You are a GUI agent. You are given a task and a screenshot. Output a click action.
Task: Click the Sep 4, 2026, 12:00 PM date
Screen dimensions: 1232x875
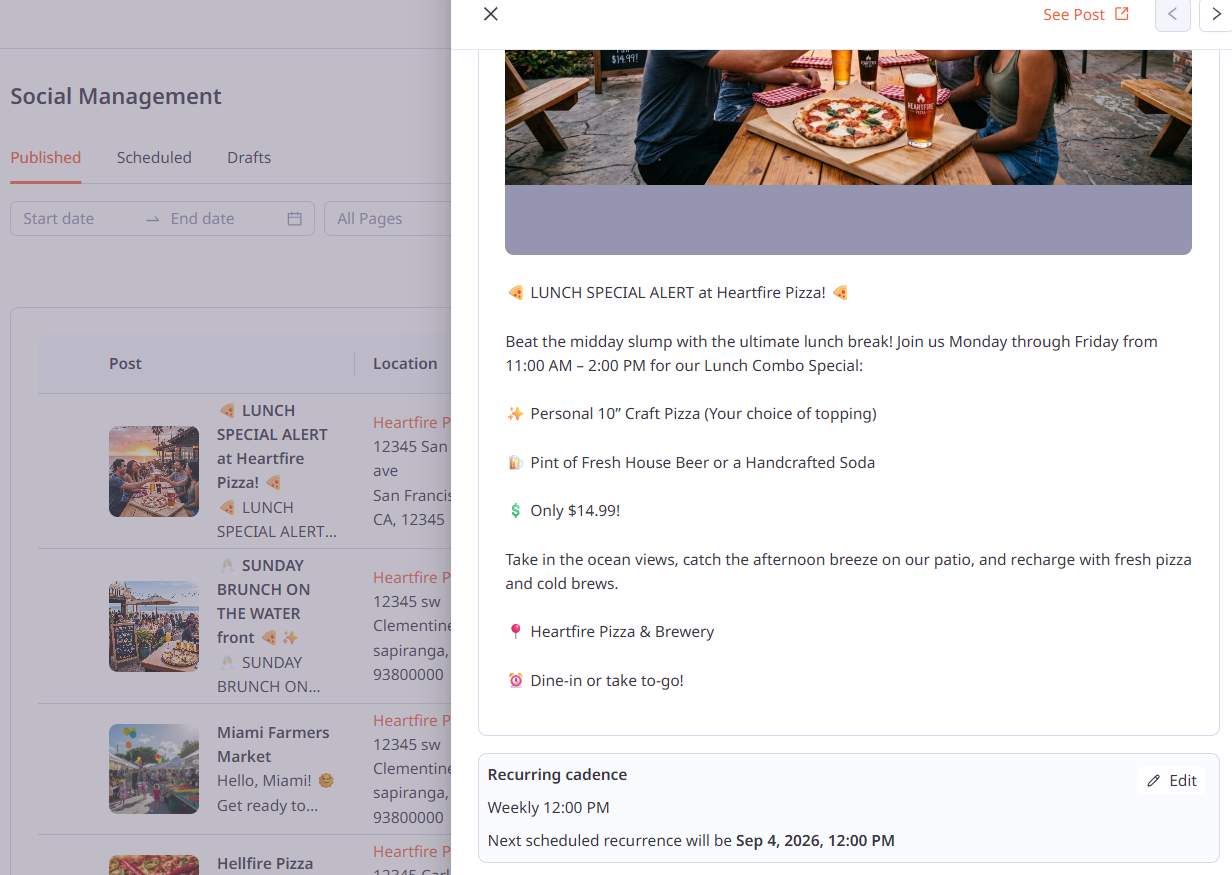[815, 841]
